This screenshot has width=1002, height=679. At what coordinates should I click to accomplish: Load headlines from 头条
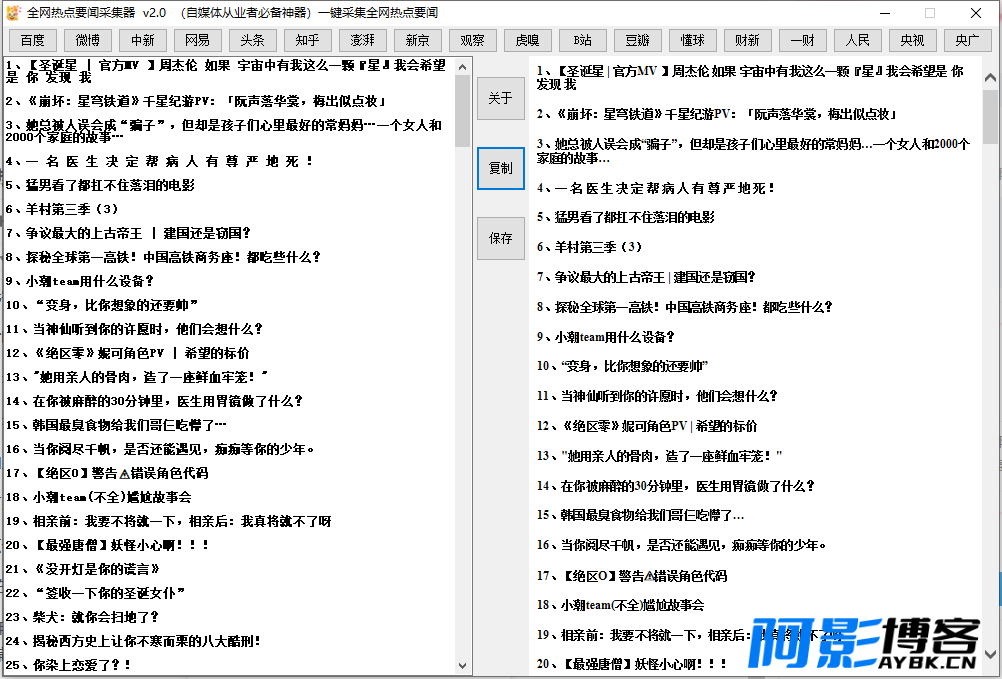pos(253,40)
